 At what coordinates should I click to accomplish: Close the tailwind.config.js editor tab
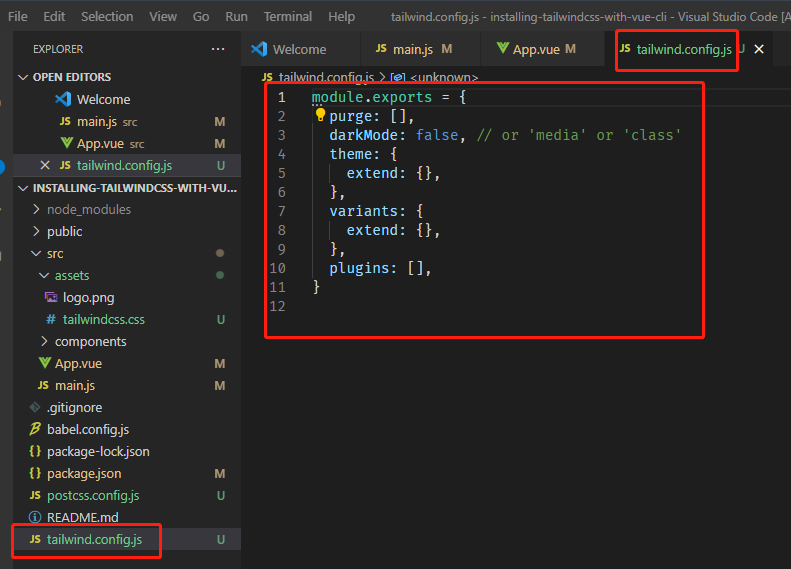pos(759,49)
